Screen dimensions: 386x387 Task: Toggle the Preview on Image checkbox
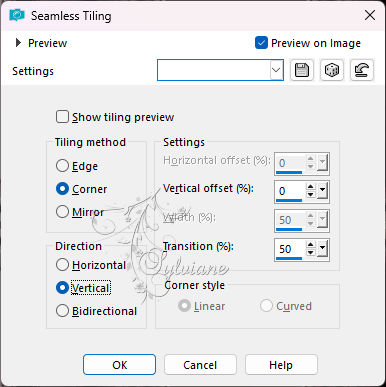[x=261, y=43]
